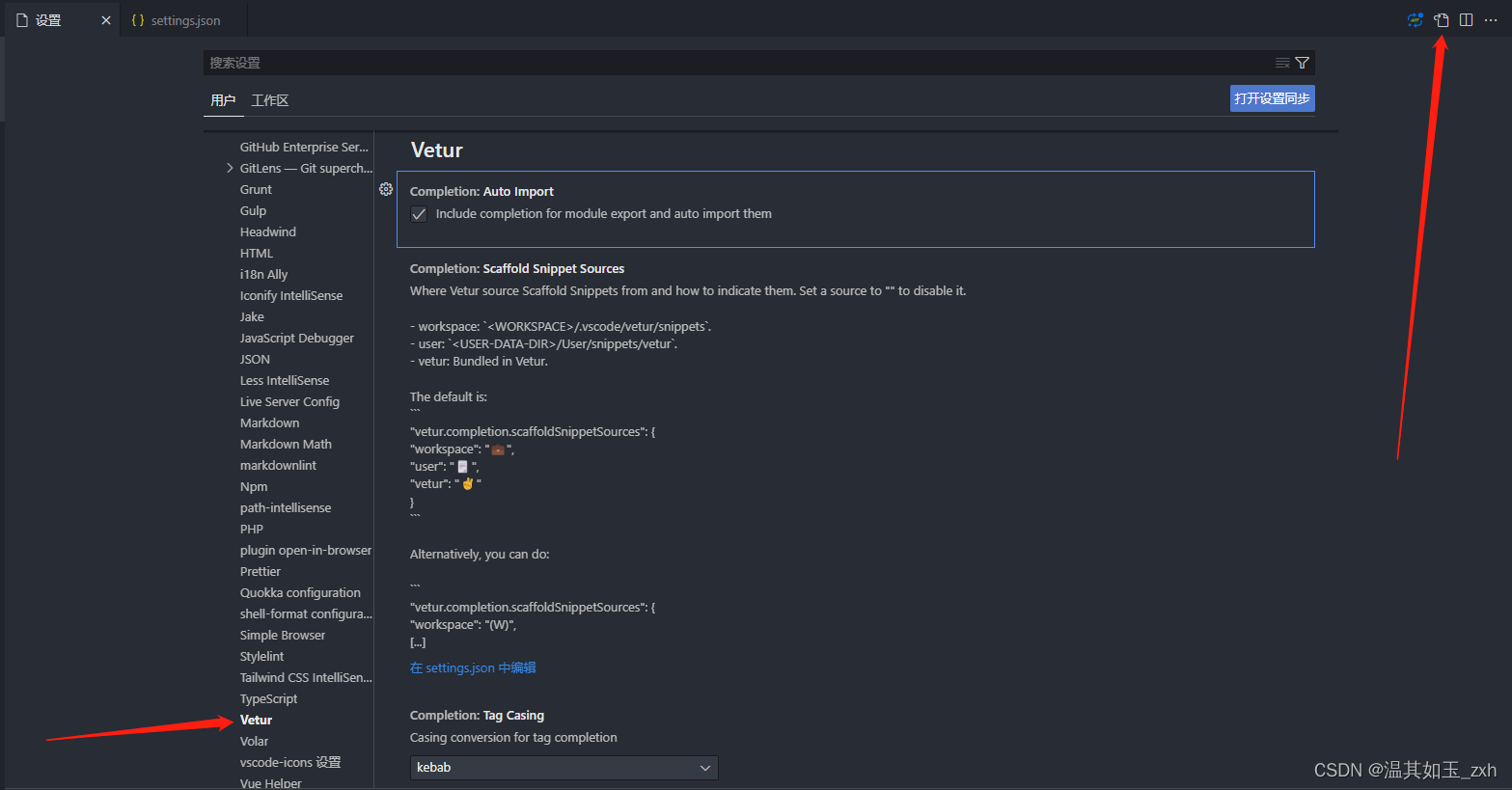
Task: Select Volar in the settings tree
Action: [254, 741]
